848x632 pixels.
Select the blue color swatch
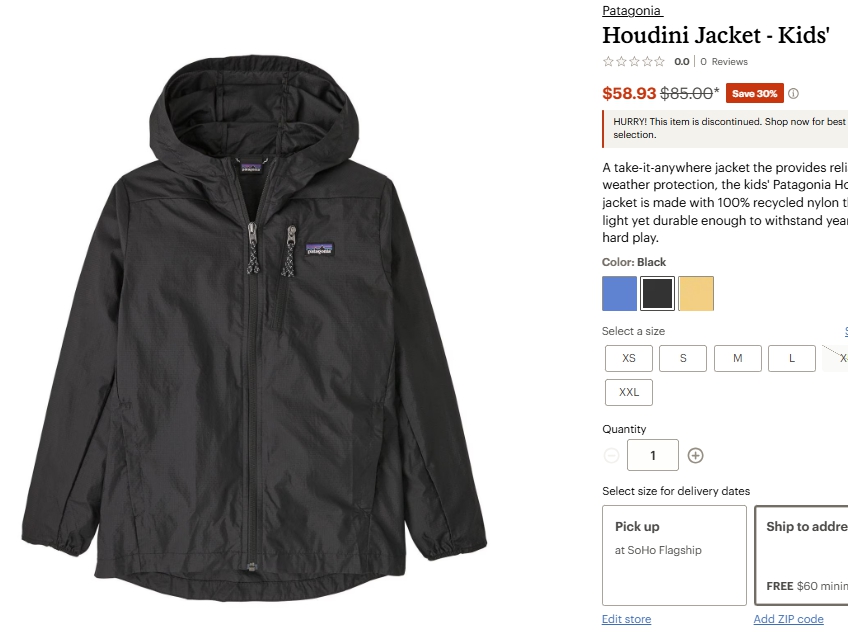click(619, 294)
